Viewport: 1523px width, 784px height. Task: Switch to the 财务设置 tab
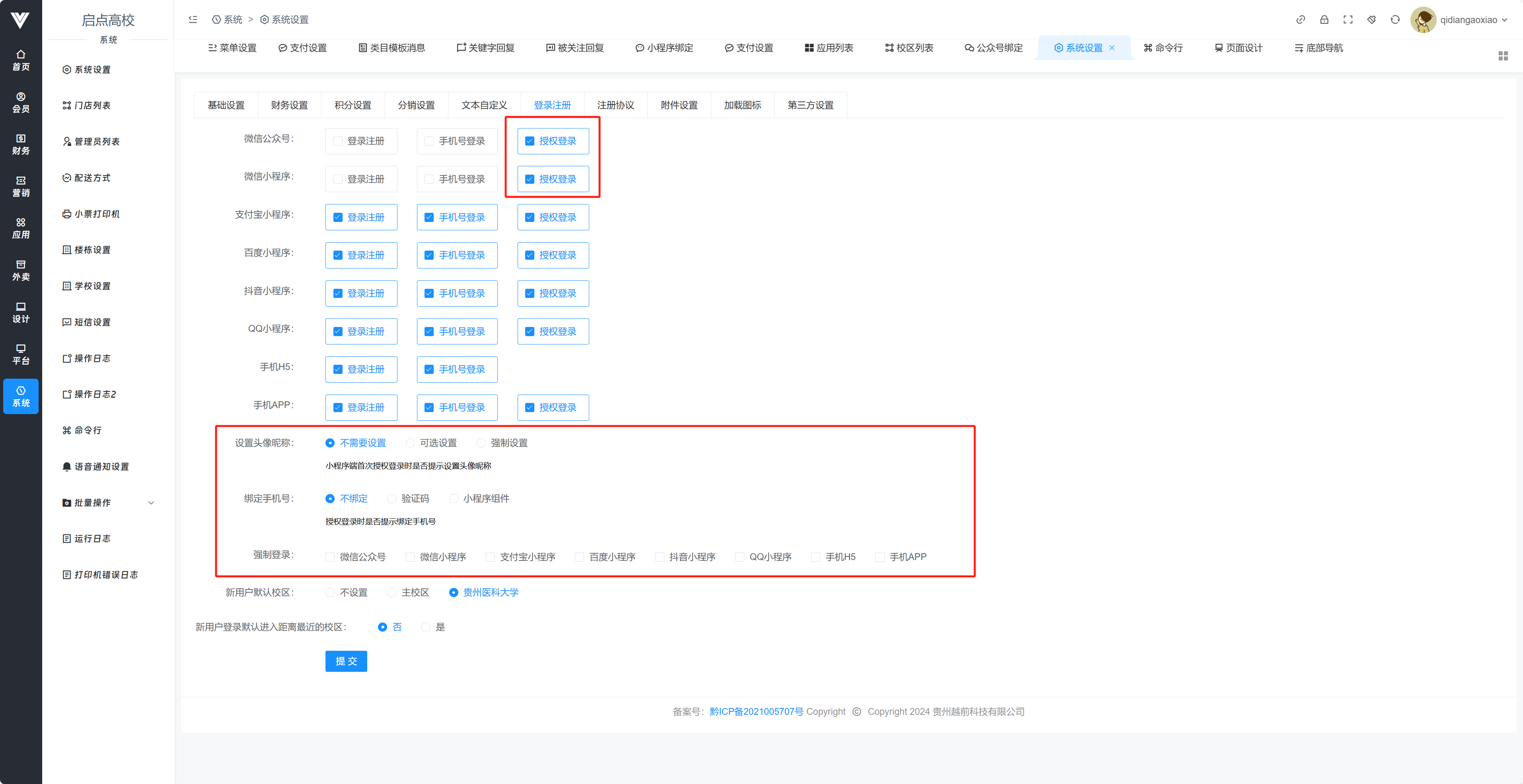click(289, 105)
